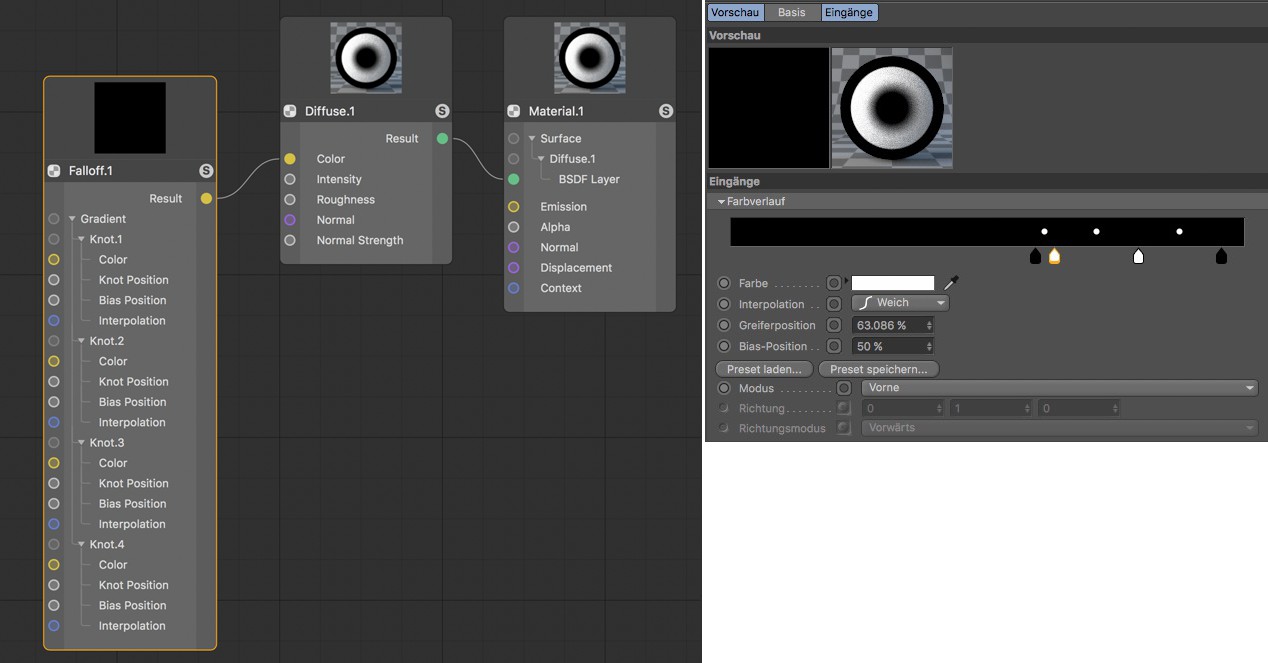Click the solo S icon on Diffuse.1 node
The image size is (1268, 663).
[442, 111]
